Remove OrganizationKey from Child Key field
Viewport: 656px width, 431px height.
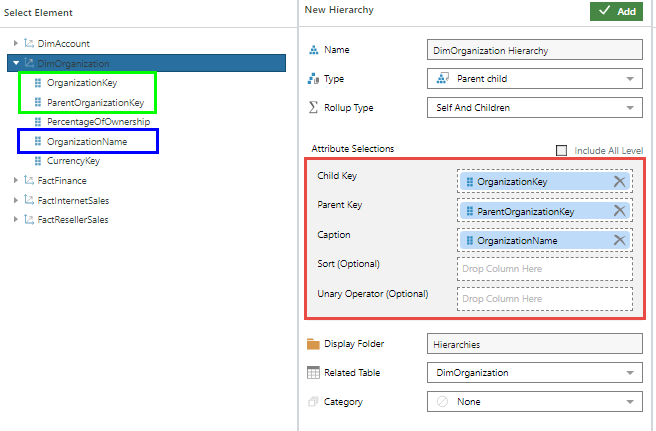[620, 182]
